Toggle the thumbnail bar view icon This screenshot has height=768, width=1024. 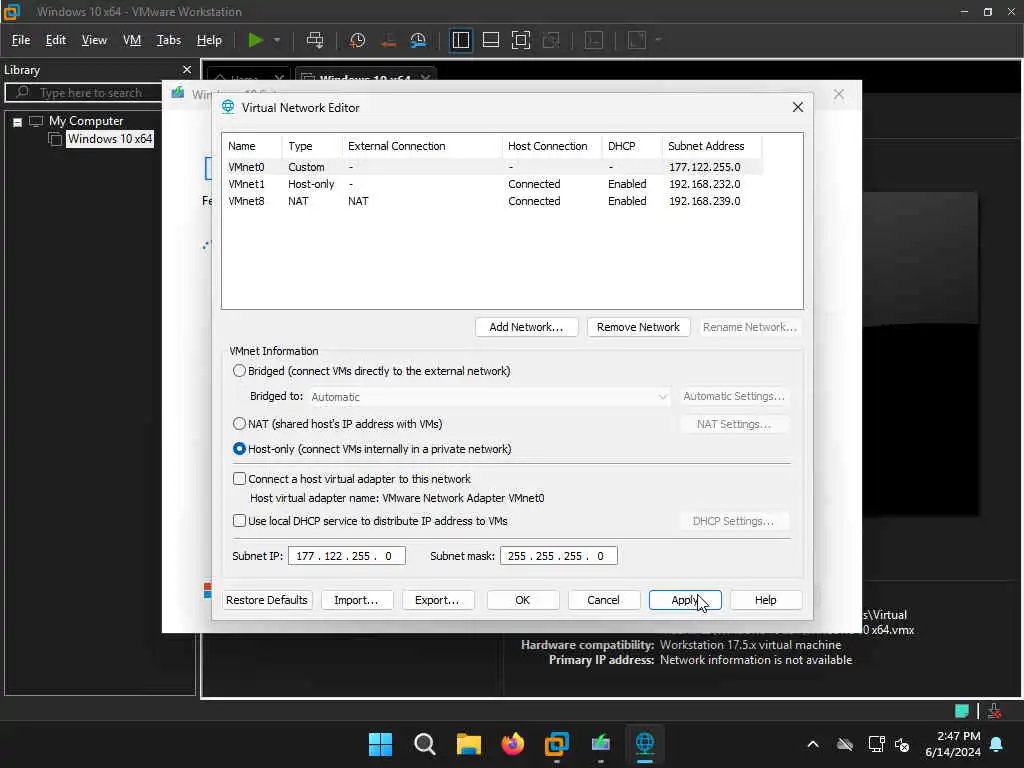click(x=490, y=40)
